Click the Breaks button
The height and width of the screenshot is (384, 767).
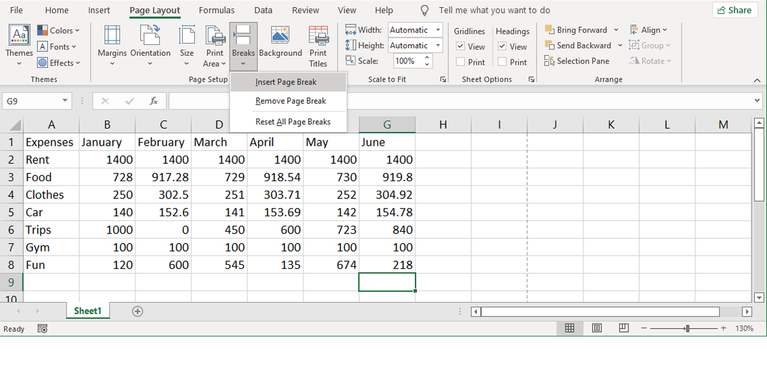point(243,46)
